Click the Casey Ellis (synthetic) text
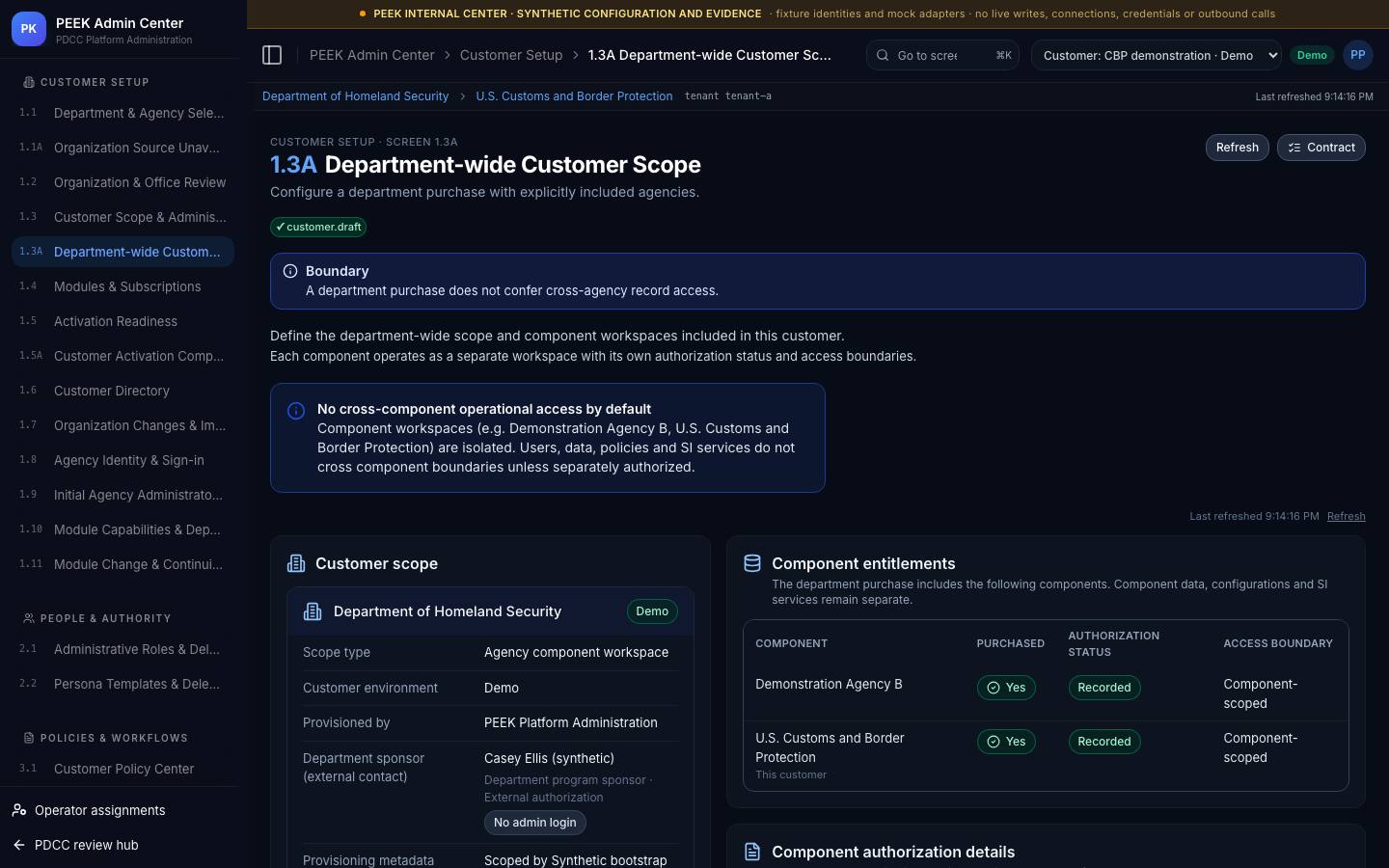Viewport: 1389px width, 868px height. pyautogui.click(x=549, y=758)
